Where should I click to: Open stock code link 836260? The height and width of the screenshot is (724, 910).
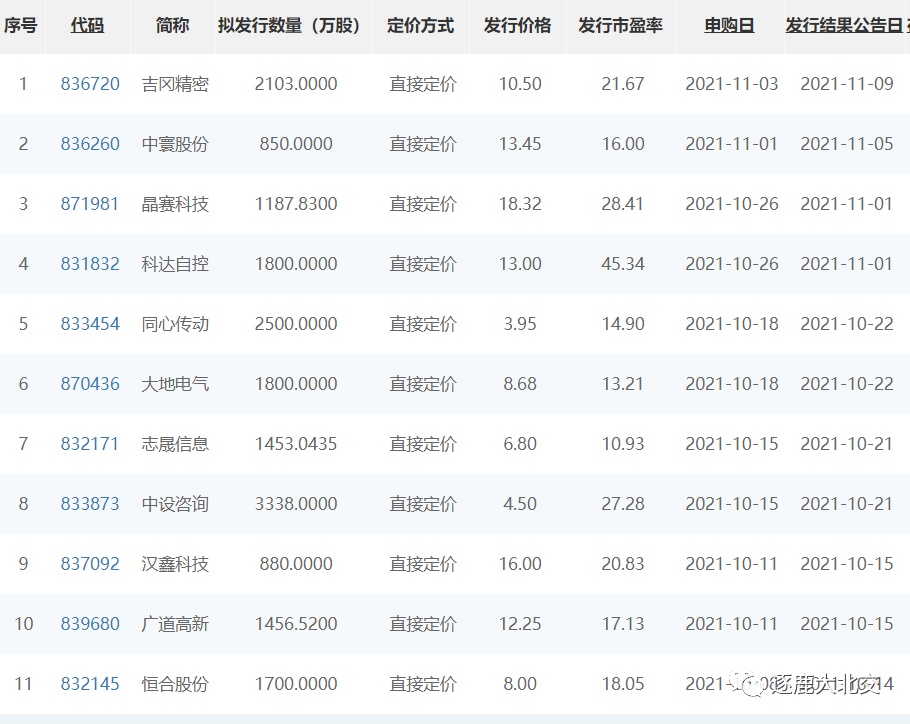tap(90, 144)
